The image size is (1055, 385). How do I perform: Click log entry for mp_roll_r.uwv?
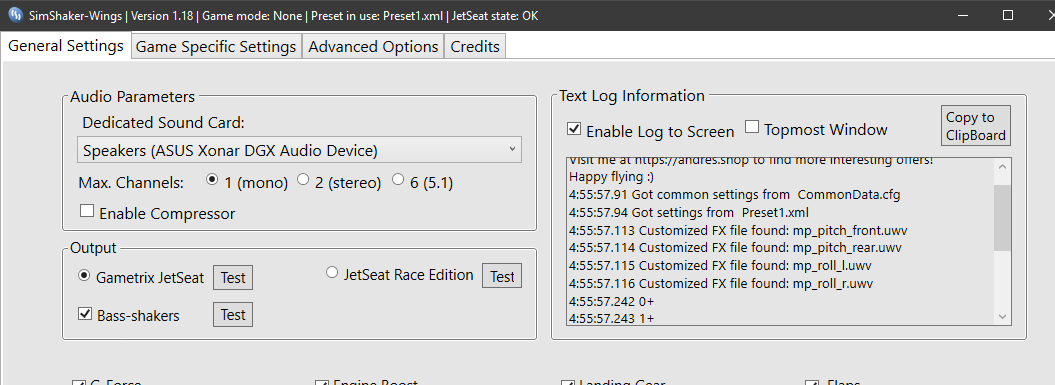point(721,283)
